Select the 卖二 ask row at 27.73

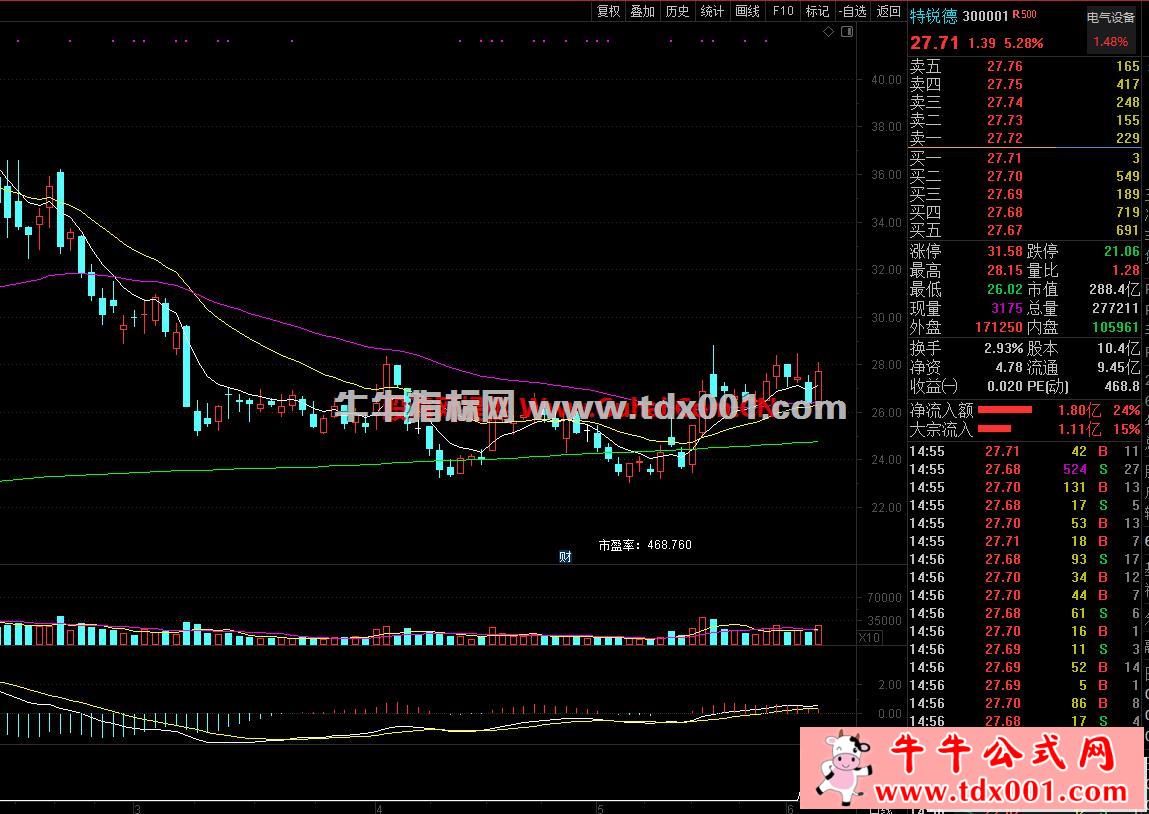point(1024,121)
